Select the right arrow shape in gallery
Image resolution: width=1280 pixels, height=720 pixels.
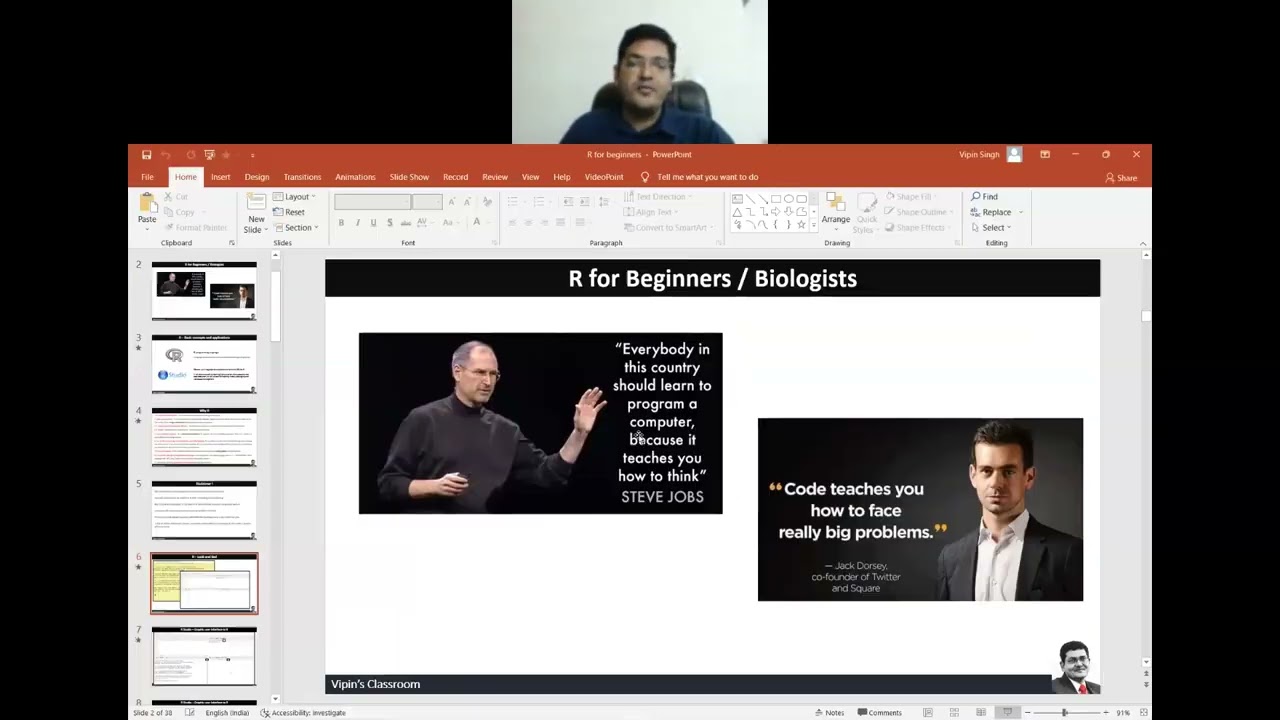[x=775, y=212]
